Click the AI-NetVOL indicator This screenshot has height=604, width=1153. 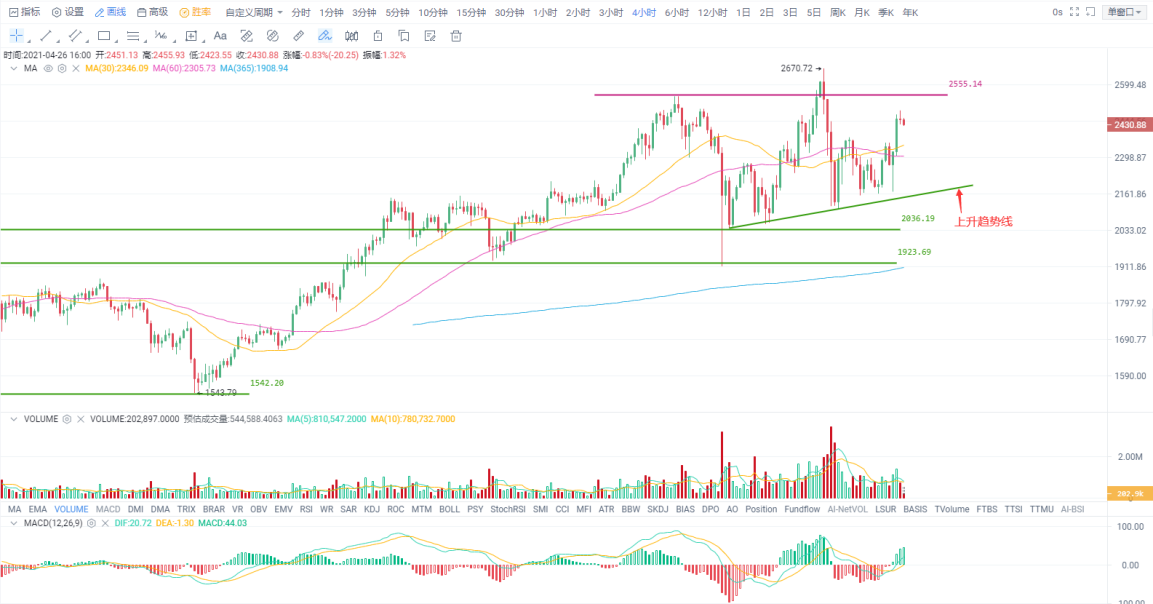[x=847, y=509]
